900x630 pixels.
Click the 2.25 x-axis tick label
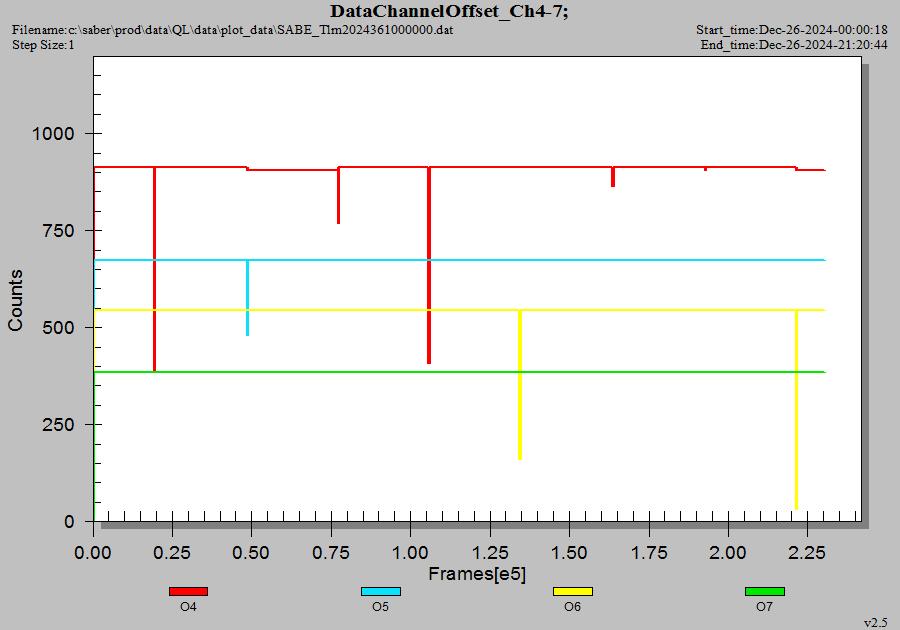807,553
